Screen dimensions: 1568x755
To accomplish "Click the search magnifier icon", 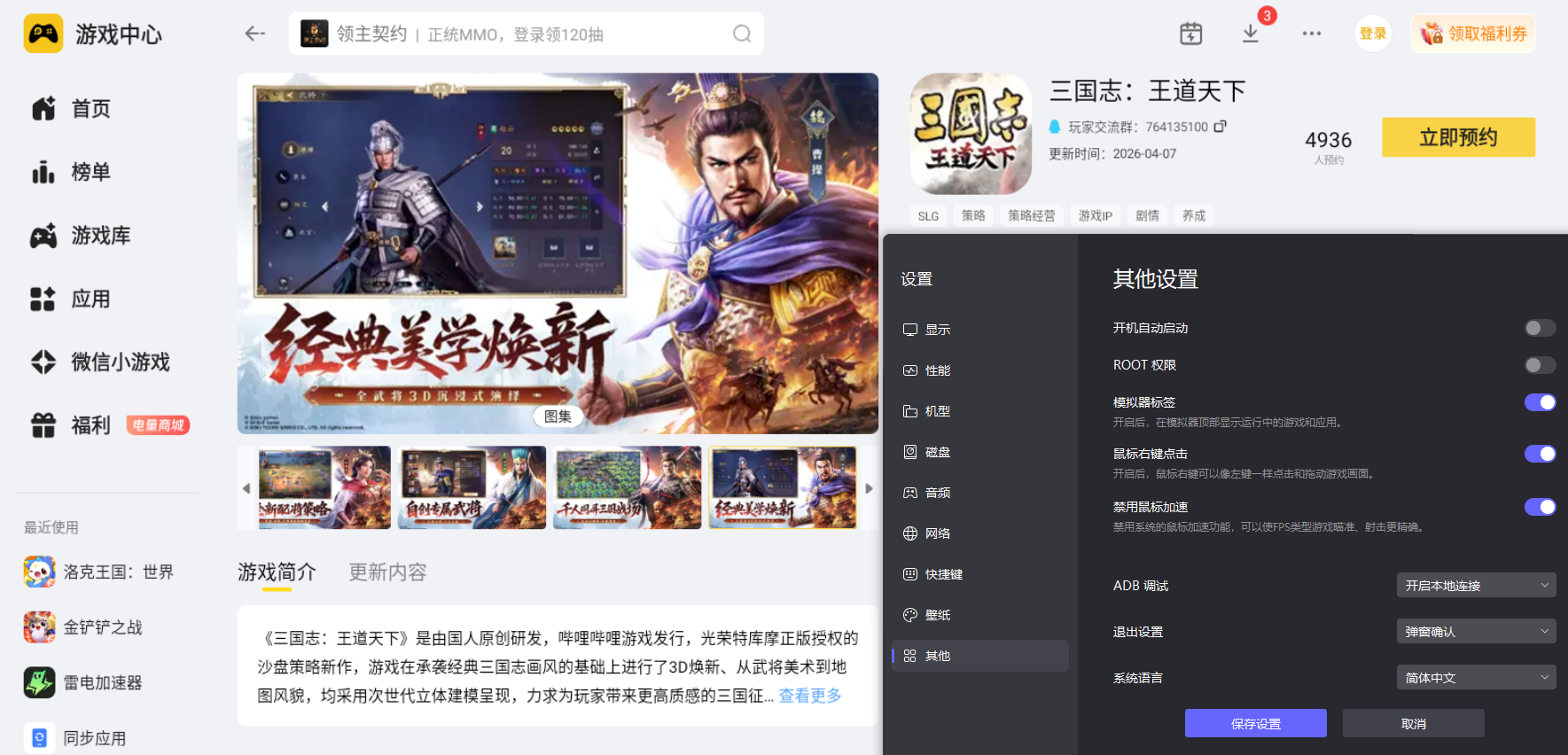I will tap(742, 34).
